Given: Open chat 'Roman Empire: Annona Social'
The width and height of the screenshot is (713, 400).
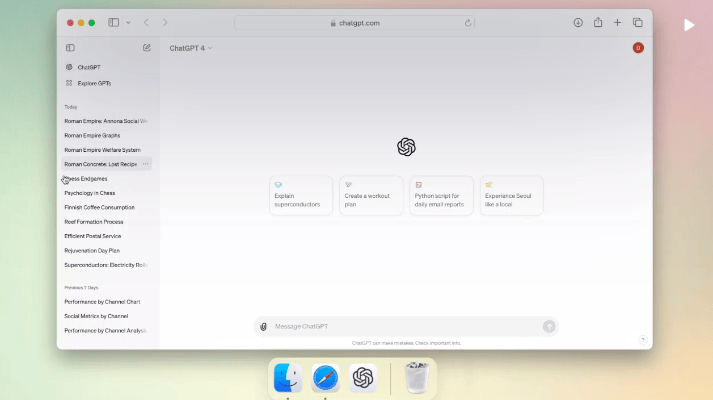Looking at the screenshot, I should 106,121.
